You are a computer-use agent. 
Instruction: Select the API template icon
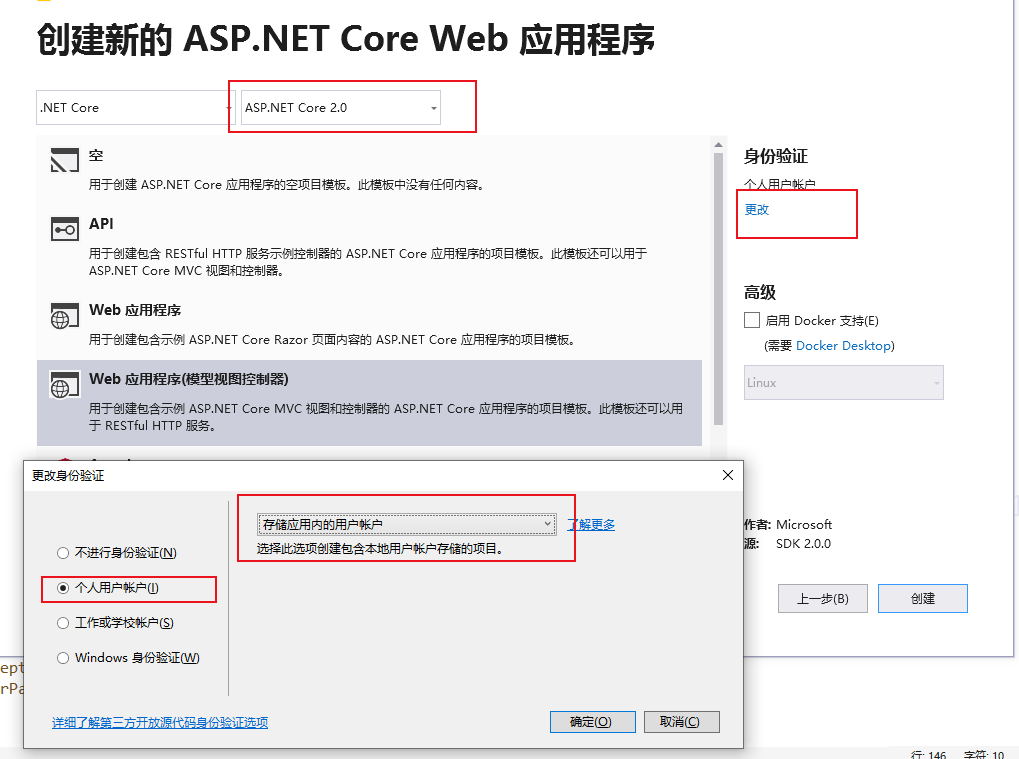[64, 229]
